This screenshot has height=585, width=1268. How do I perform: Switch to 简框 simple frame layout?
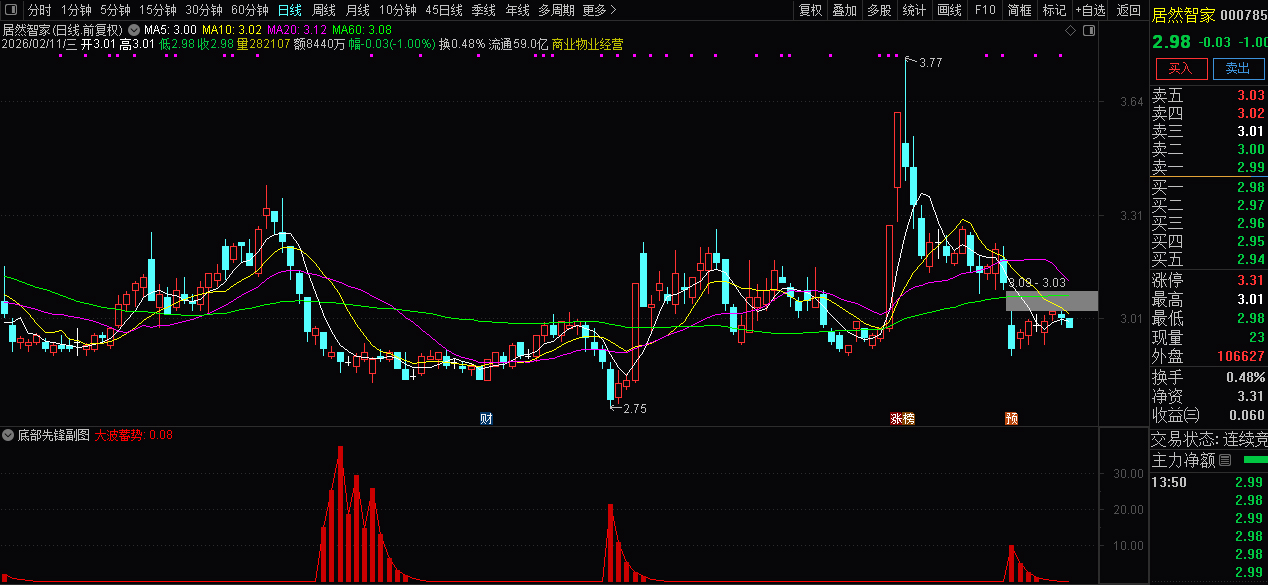tap(1019, 10)
